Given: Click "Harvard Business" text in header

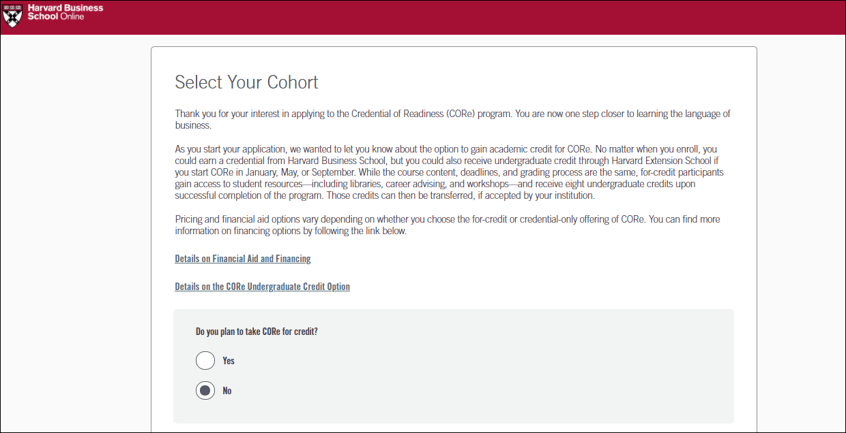Looking at the screenshot, I should point(65,8).
